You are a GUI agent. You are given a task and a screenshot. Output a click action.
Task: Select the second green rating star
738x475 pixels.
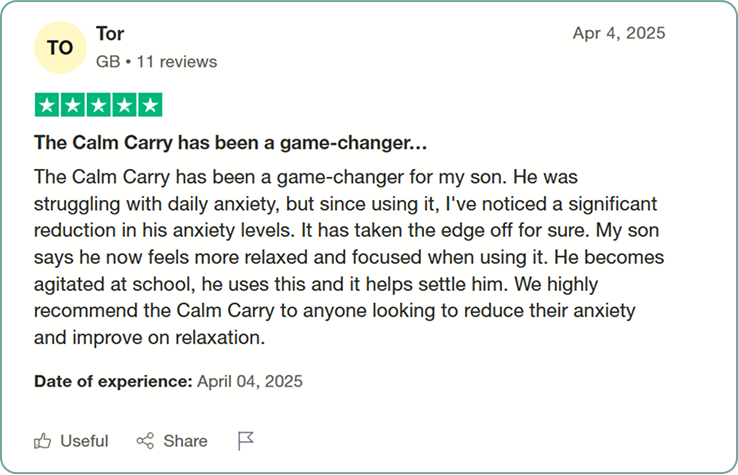tap(73, 105)
